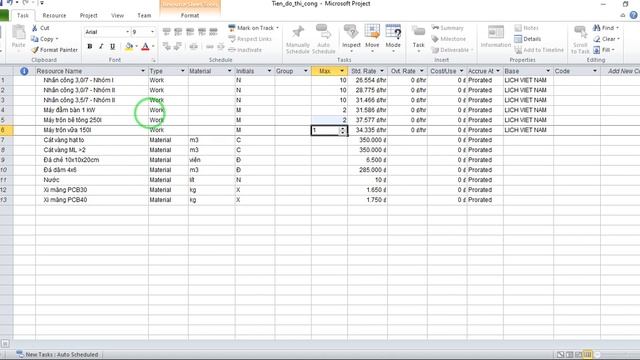Screen dimensions: 640x360
Task: Click Mark on Track button
Action: tap(251, 28)
